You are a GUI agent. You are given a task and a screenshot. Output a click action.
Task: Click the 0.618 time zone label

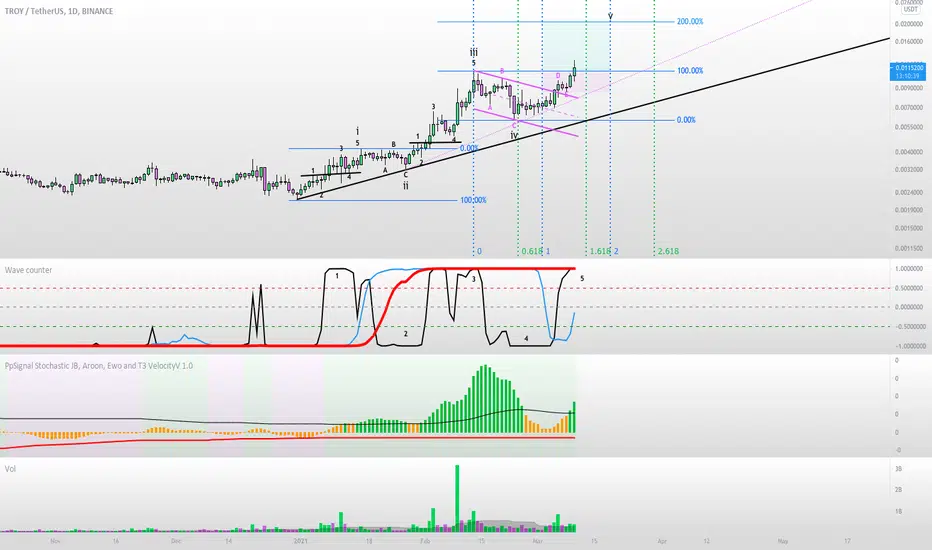(531, 252)
